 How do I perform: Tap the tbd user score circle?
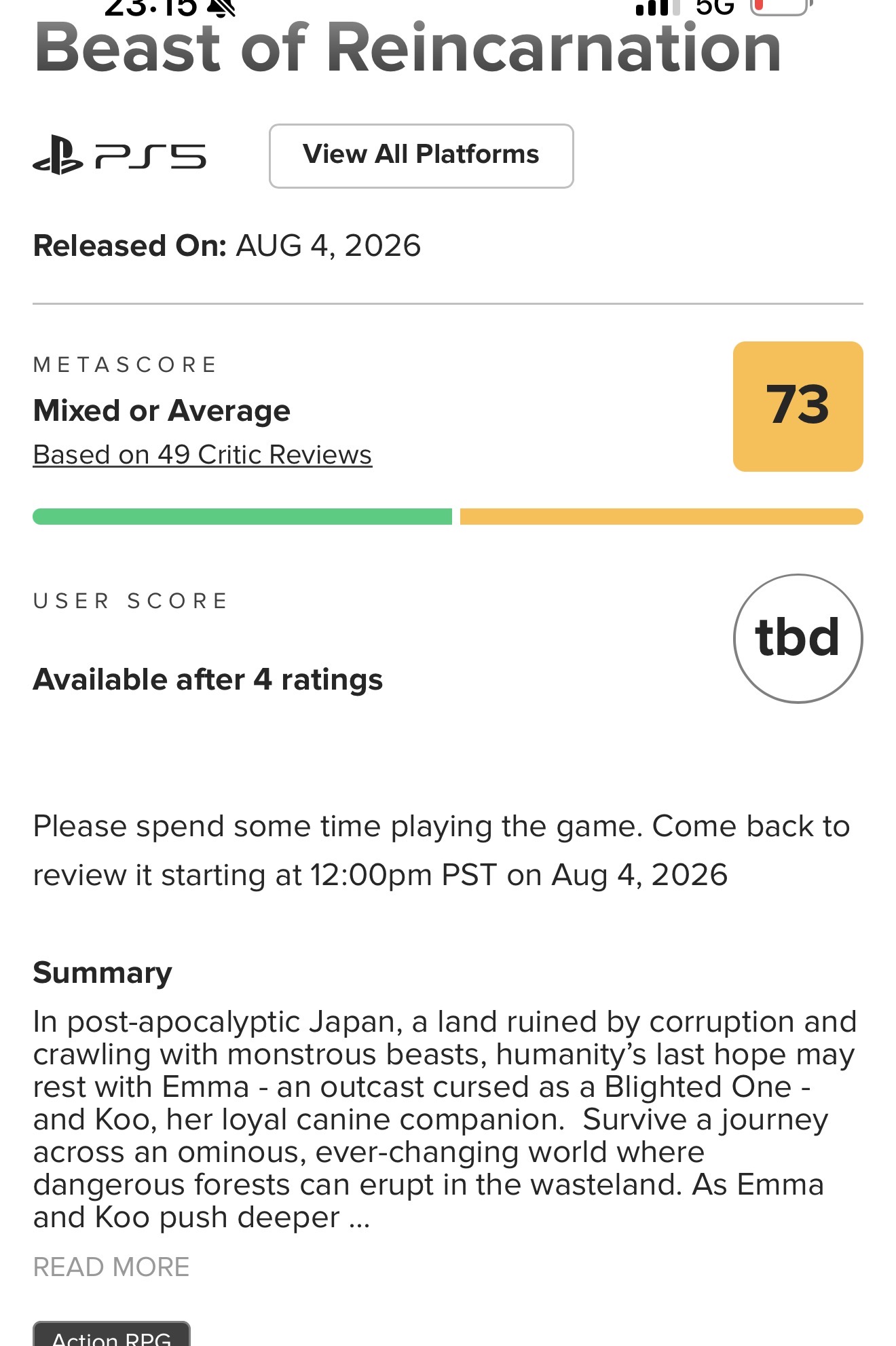pyautogui.click(x=798, y=639)
